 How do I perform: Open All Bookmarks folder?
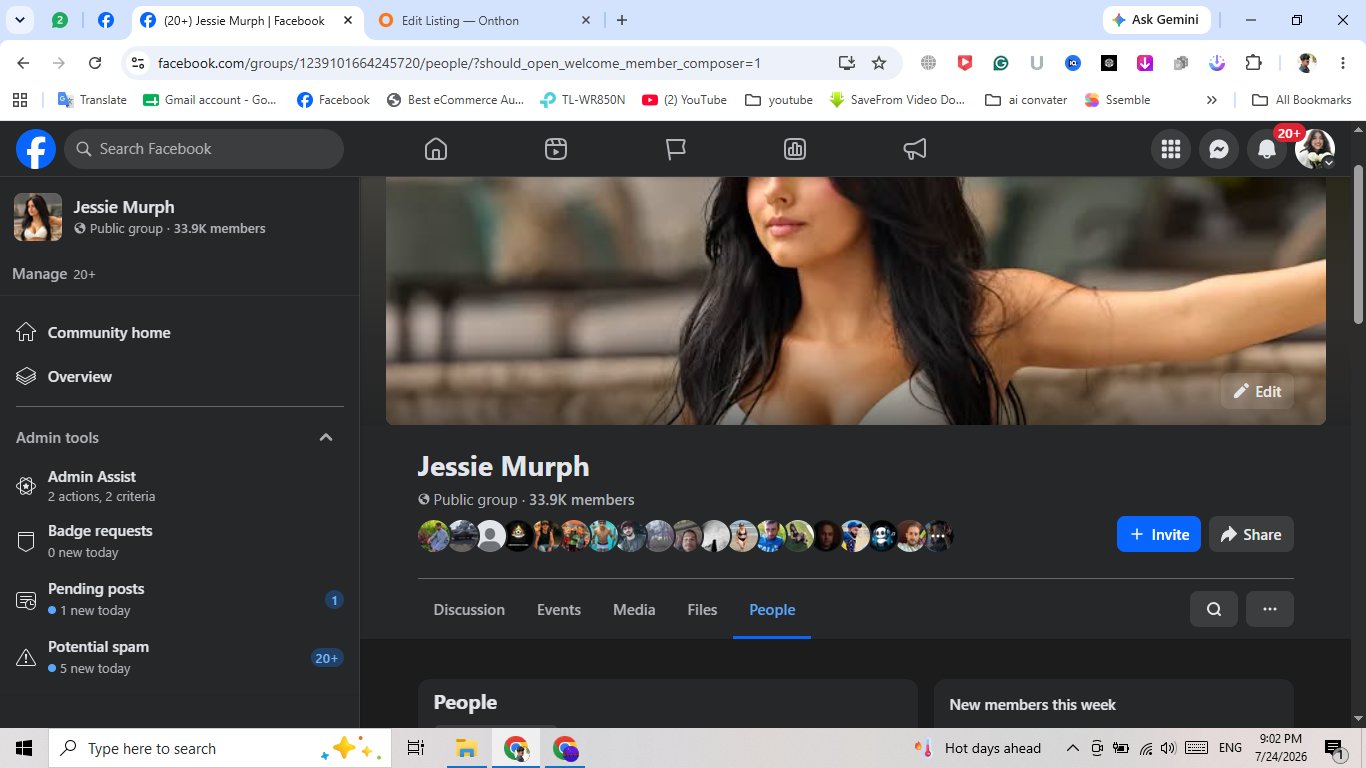click(x=1301, y=100)
